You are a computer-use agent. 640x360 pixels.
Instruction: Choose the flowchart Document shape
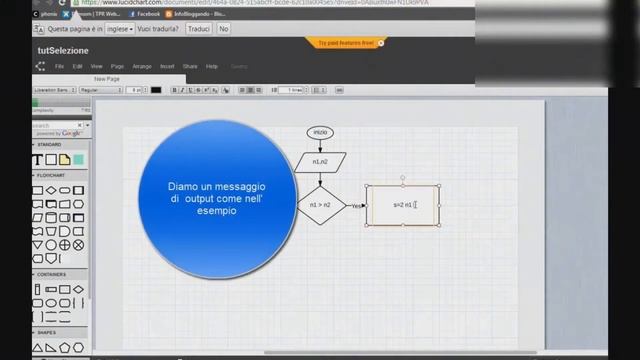(38, 204)
